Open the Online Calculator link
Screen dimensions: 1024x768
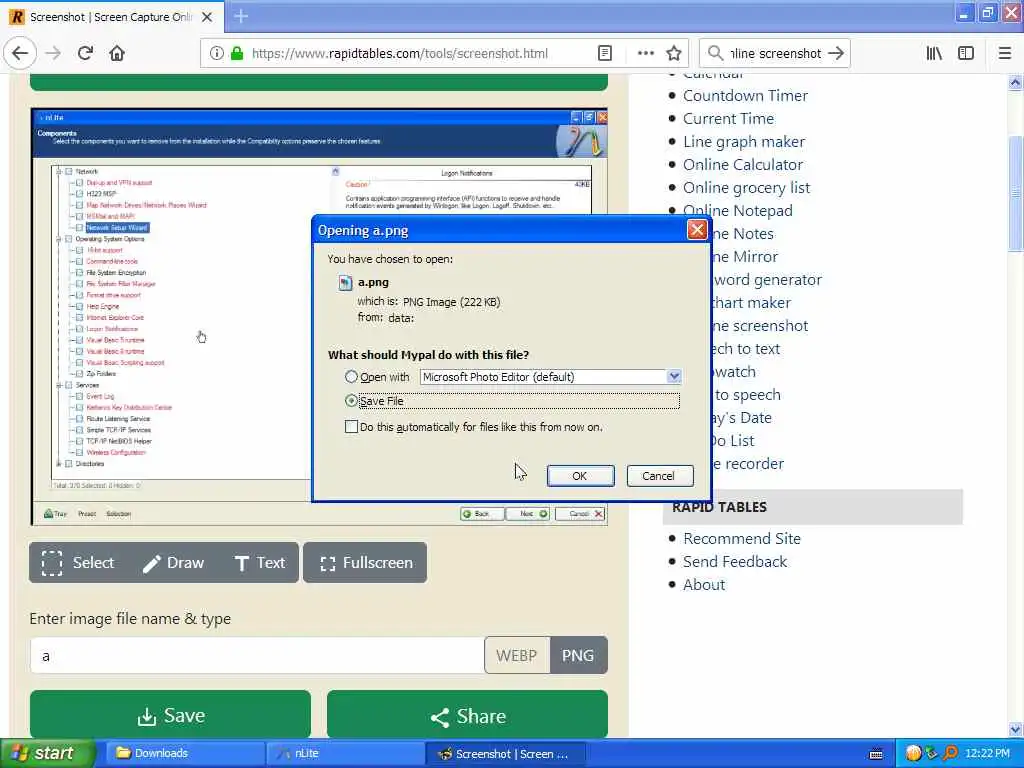tap(743, 165)
